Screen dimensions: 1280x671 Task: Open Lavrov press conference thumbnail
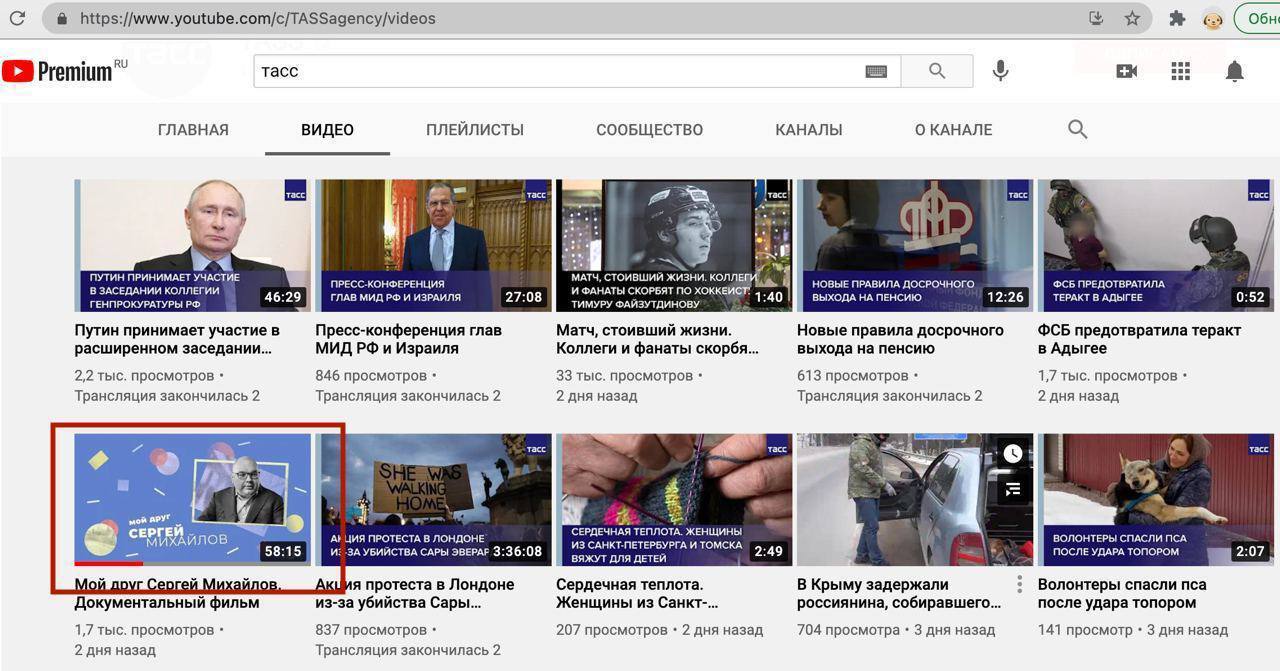click(x=433, y=246)
